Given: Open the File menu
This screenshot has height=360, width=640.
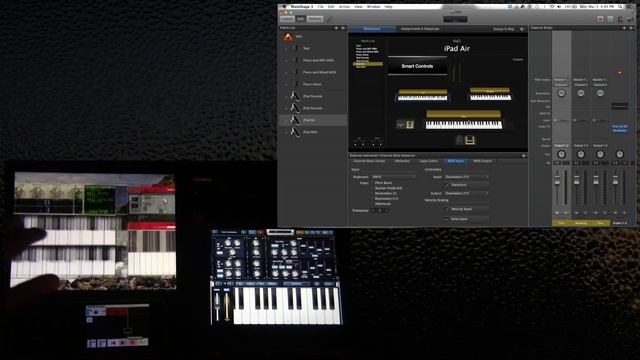Looking at the screenshot, I should click(320, 7).
